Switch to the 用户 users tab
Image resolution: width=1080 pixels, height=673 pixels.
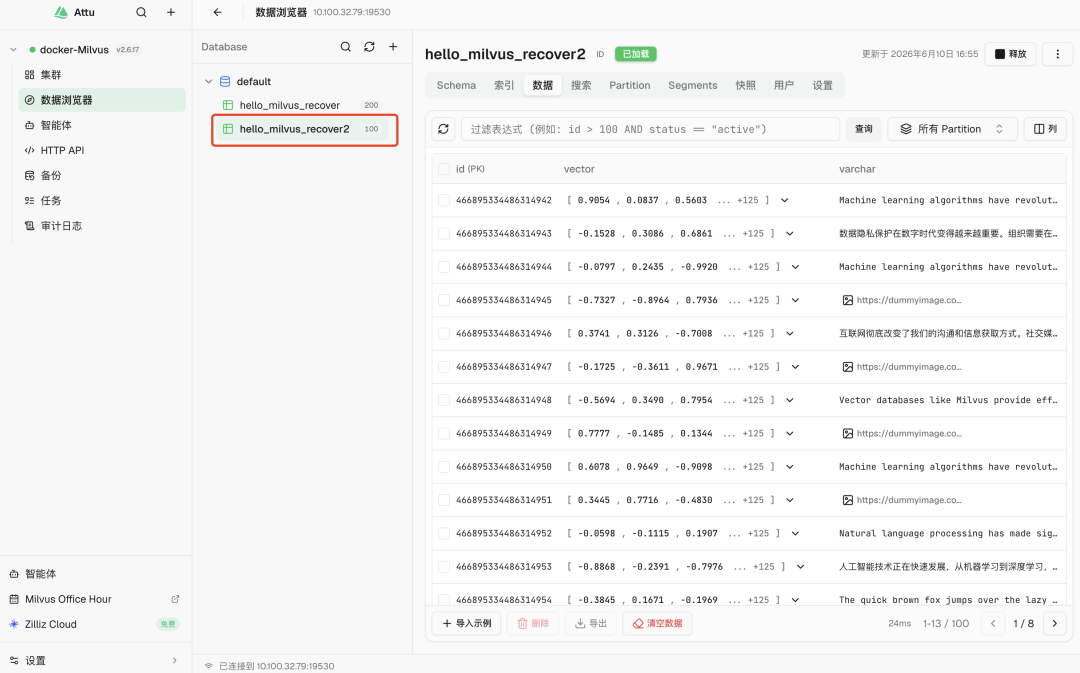coord(784,85)
